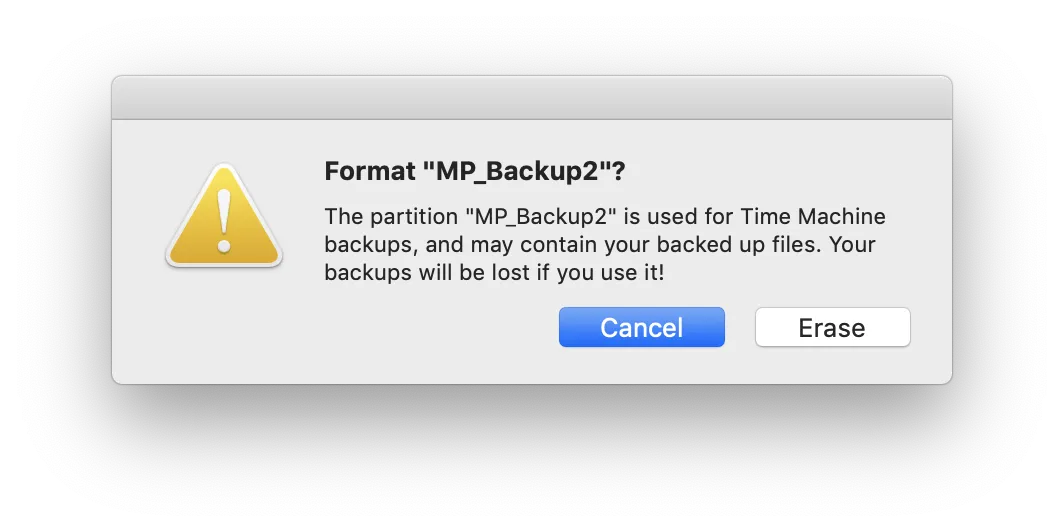Click the bold heading Format "MP_Backup2"?
1064x532 pixels.
475,172
